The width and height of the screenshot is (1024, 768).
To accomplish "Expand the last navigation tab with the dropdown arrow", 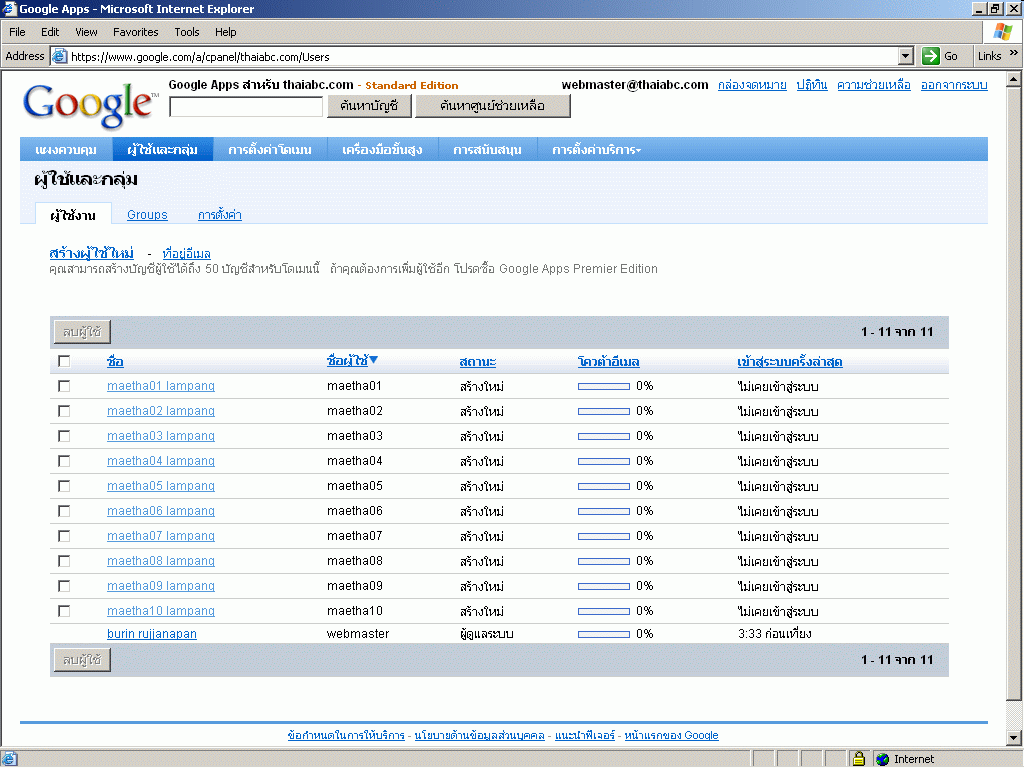I will pos(596,150).
